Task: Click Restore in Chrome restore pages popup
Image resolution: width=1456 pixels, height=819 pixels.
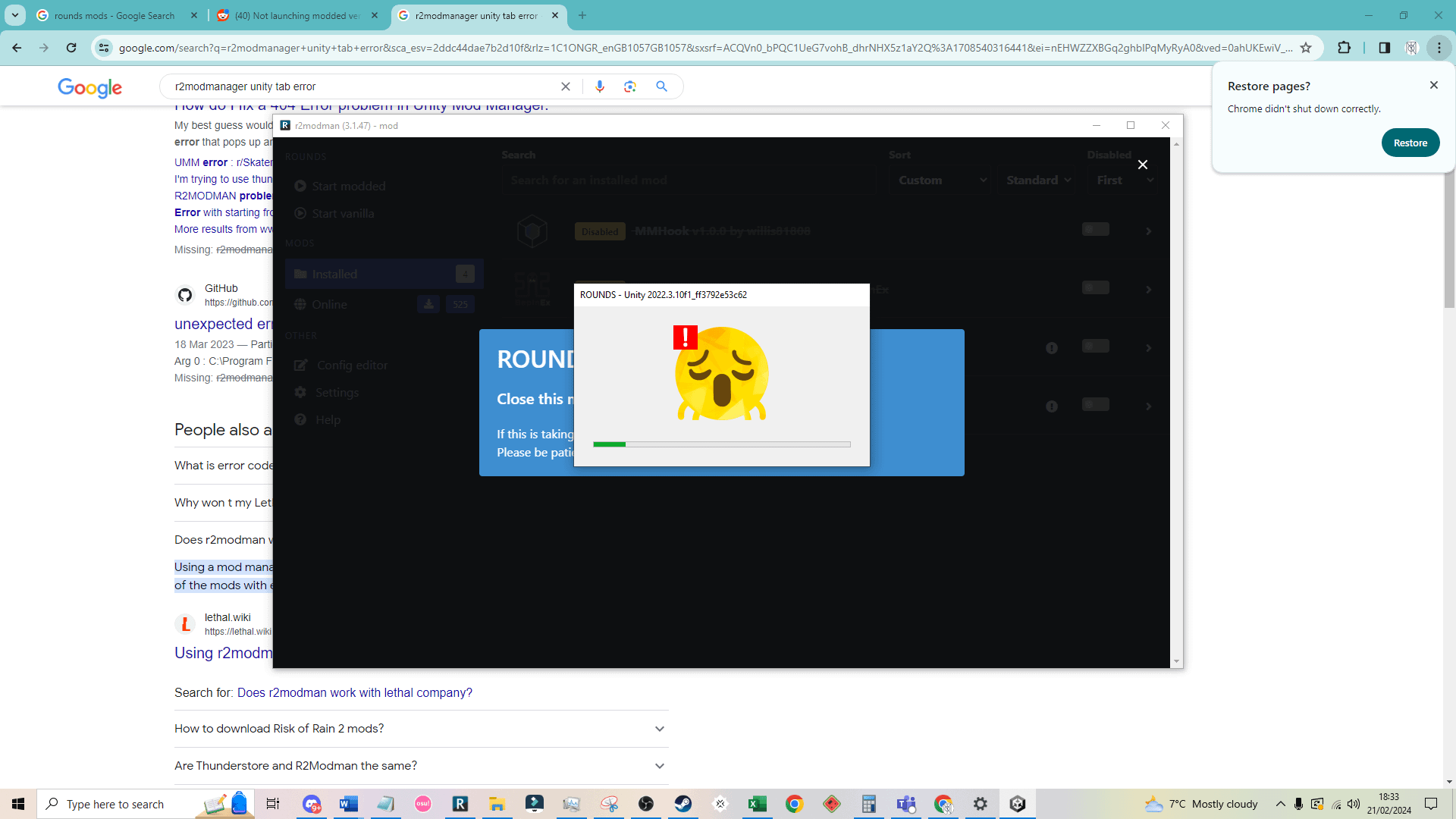Action: click(x=1410, y=143)
